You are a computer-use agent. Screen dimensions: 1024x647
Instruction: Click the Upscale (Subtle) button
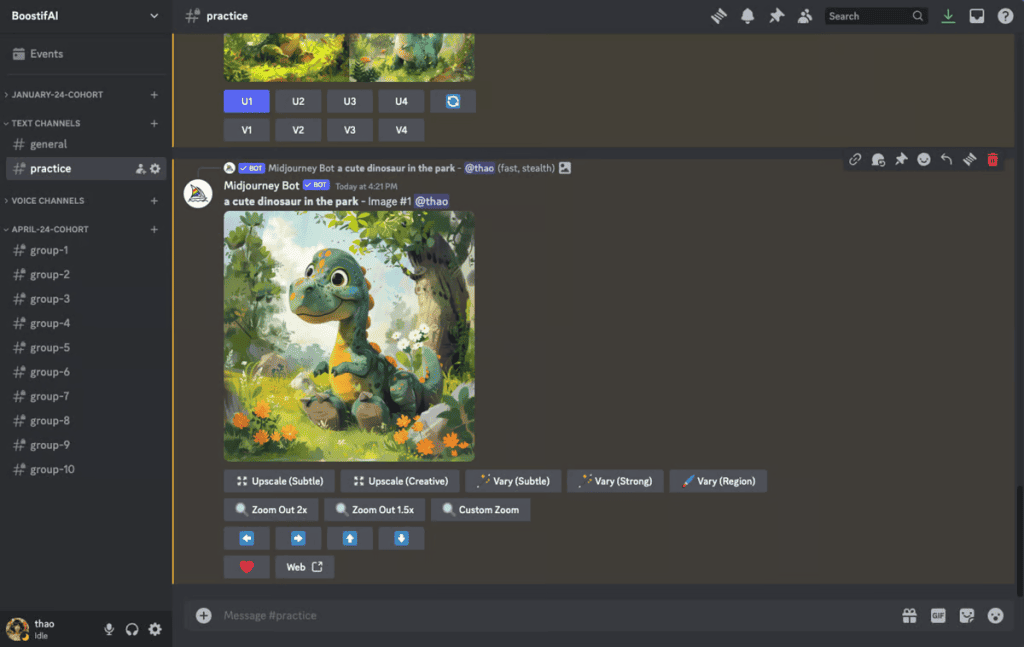pos(279,481)
